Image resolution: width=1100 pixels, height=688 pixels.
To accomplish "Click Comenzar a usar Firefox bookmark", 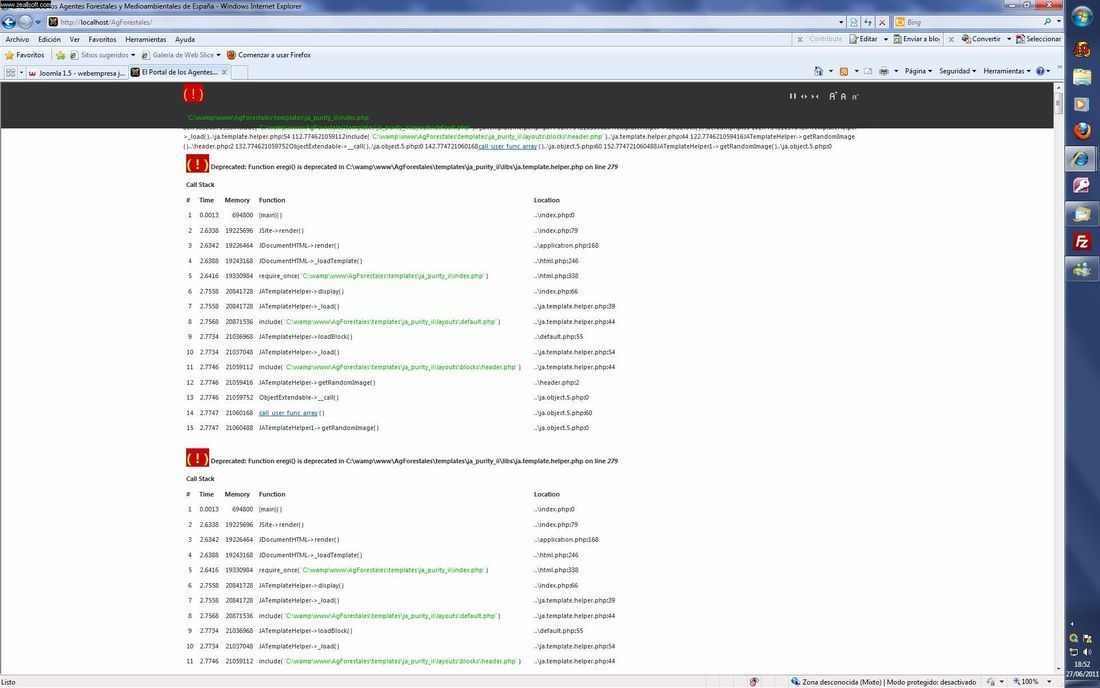I will coord(269,55).
